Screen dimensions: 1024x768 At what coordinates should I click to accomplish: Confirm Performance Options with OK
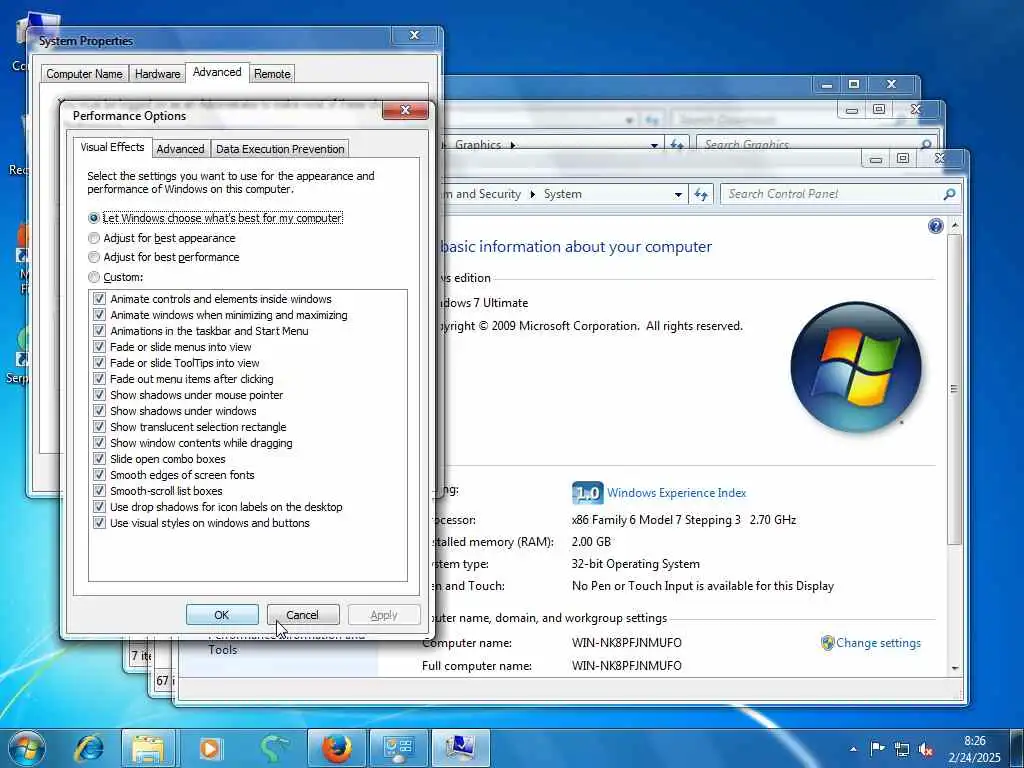[222, 615]
